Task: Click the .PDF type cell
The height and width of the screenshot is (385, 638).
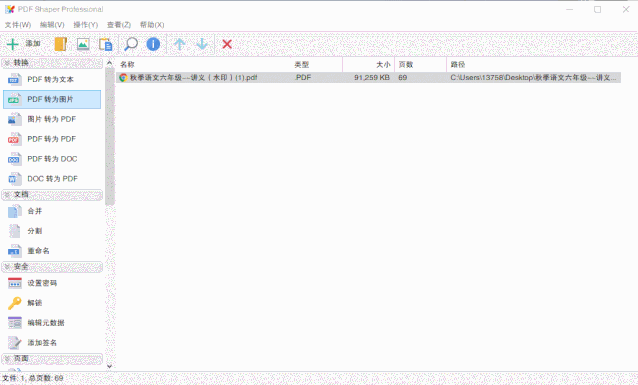Action: (303, 77)
